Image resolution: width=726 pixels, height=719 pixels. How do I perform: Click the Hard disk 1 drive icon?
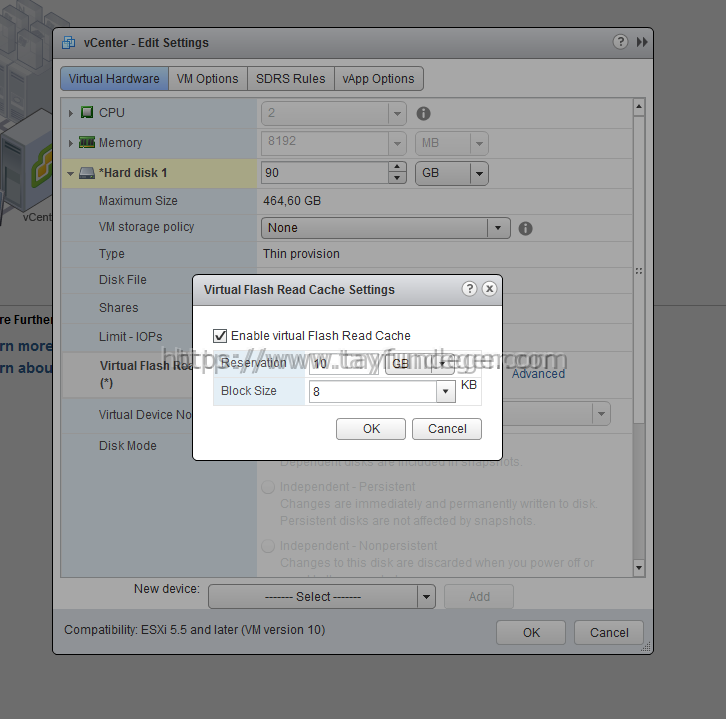87,173
